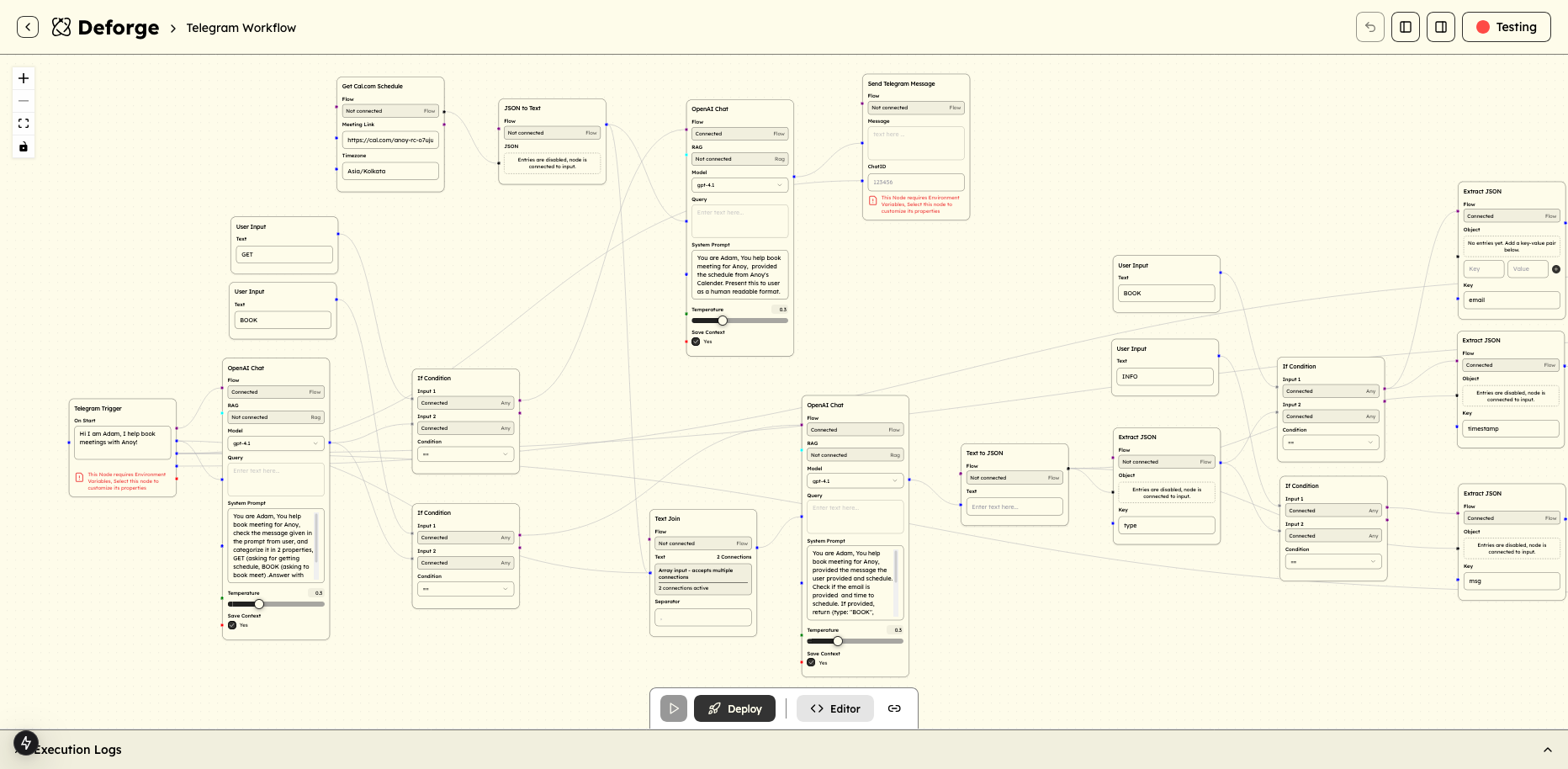The image size is (1568, 769).
Task: Zoom out on the canvas
Action: coord(24,101)
